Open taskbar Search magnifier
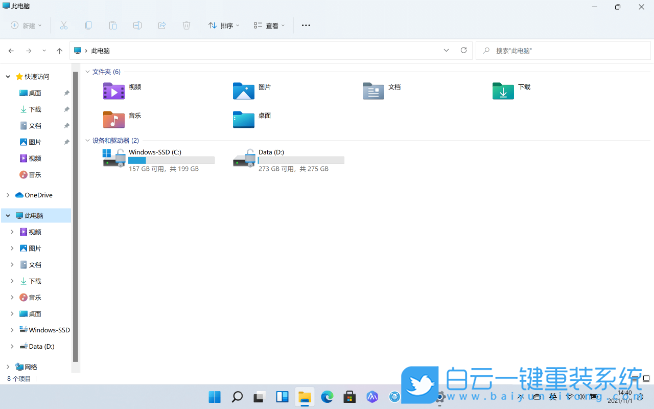Viewport: 654px width, 409px height. [237, 397]
